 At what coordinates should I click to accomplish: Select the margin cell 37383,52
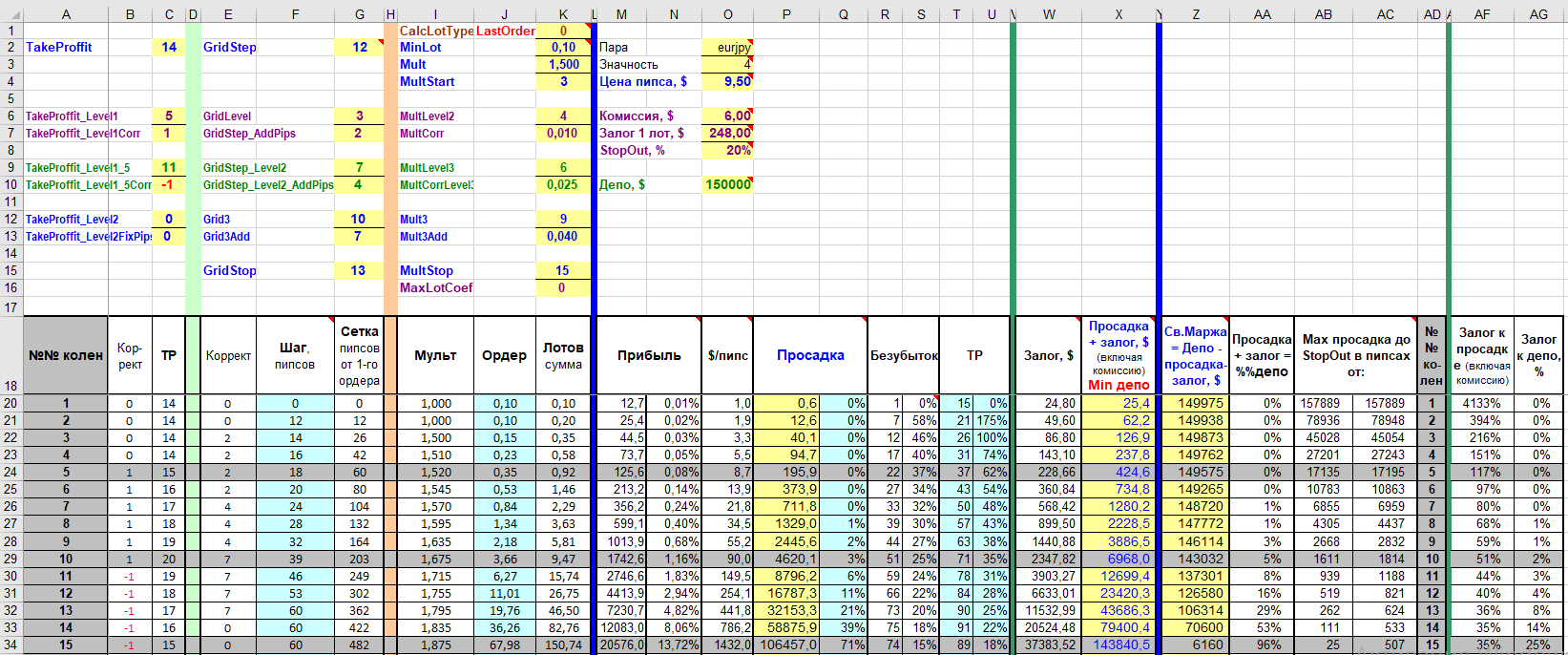coord(1049,644)
